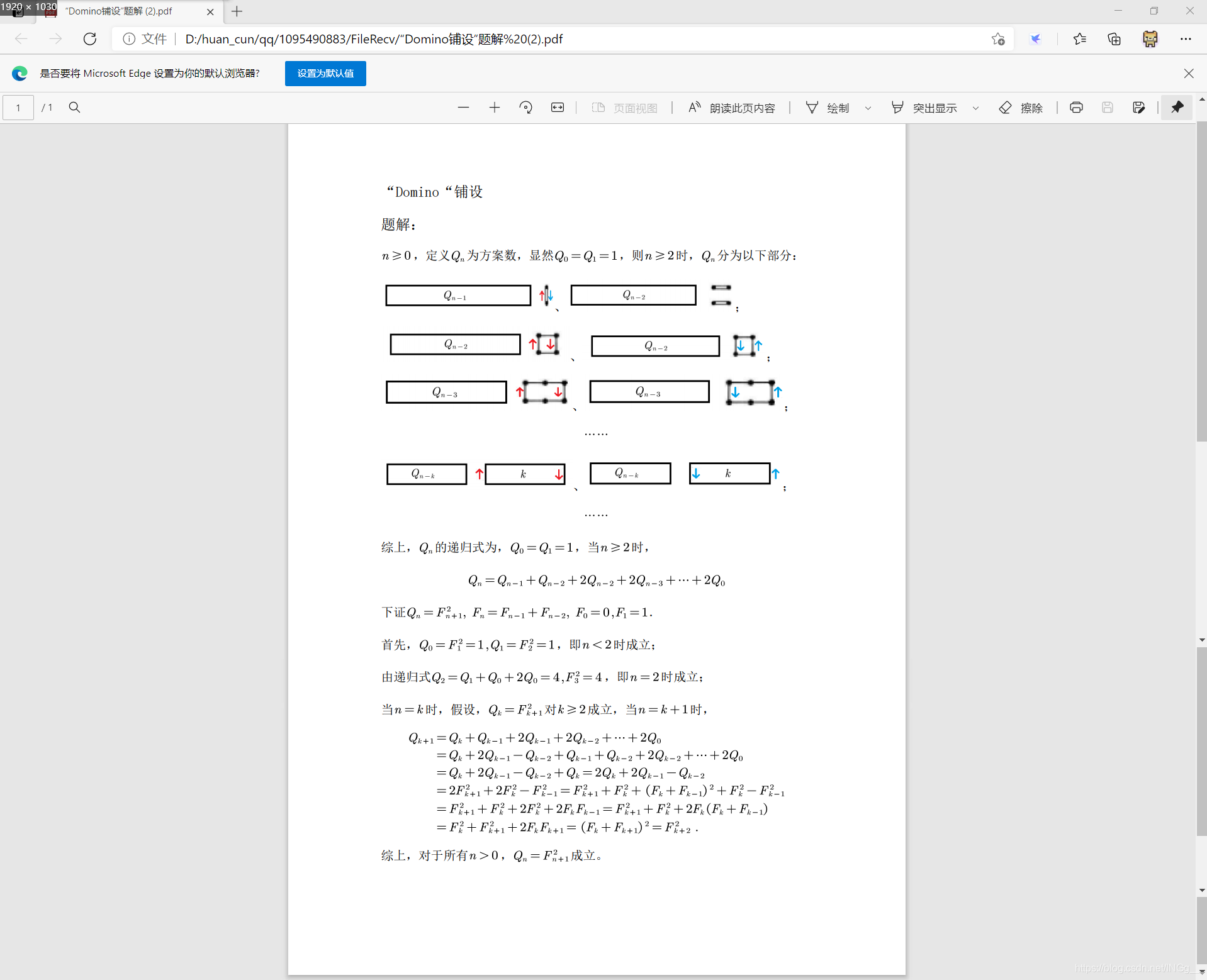The image size is (1207, 980).
Task: Search text in the PDF
Action: [x=74, y=108]
